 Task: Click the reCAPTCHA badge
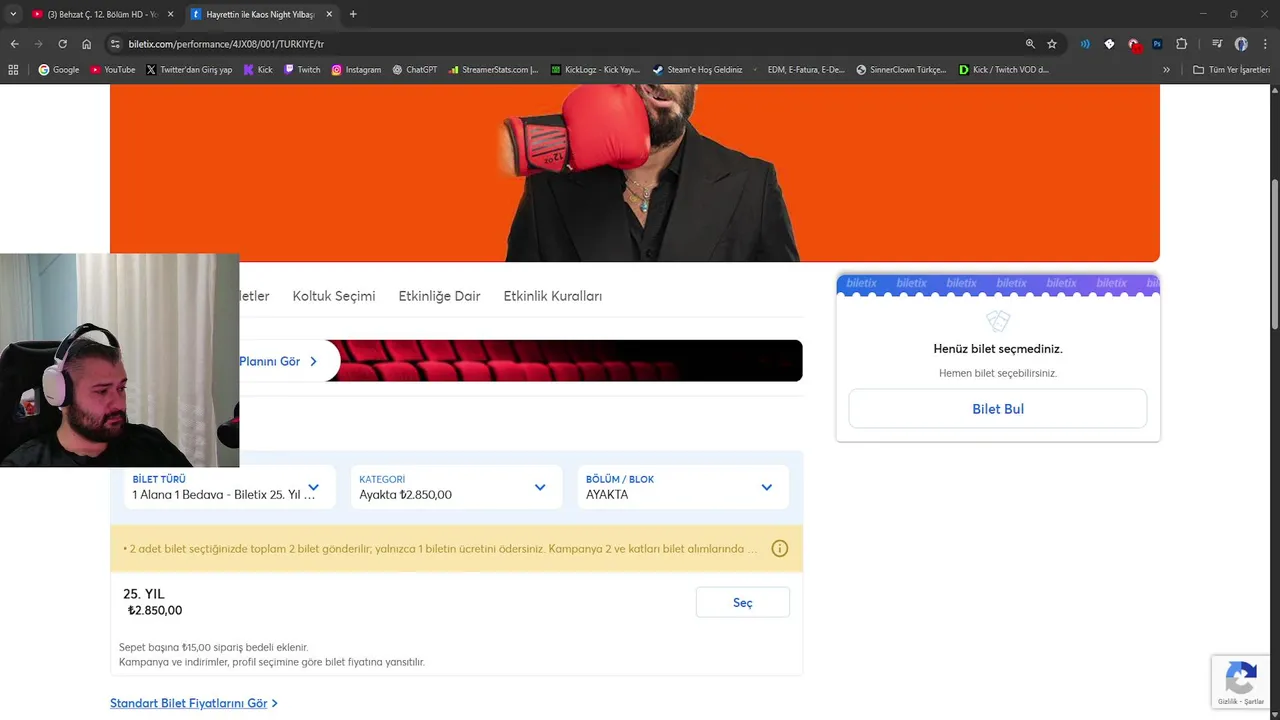1241,682
